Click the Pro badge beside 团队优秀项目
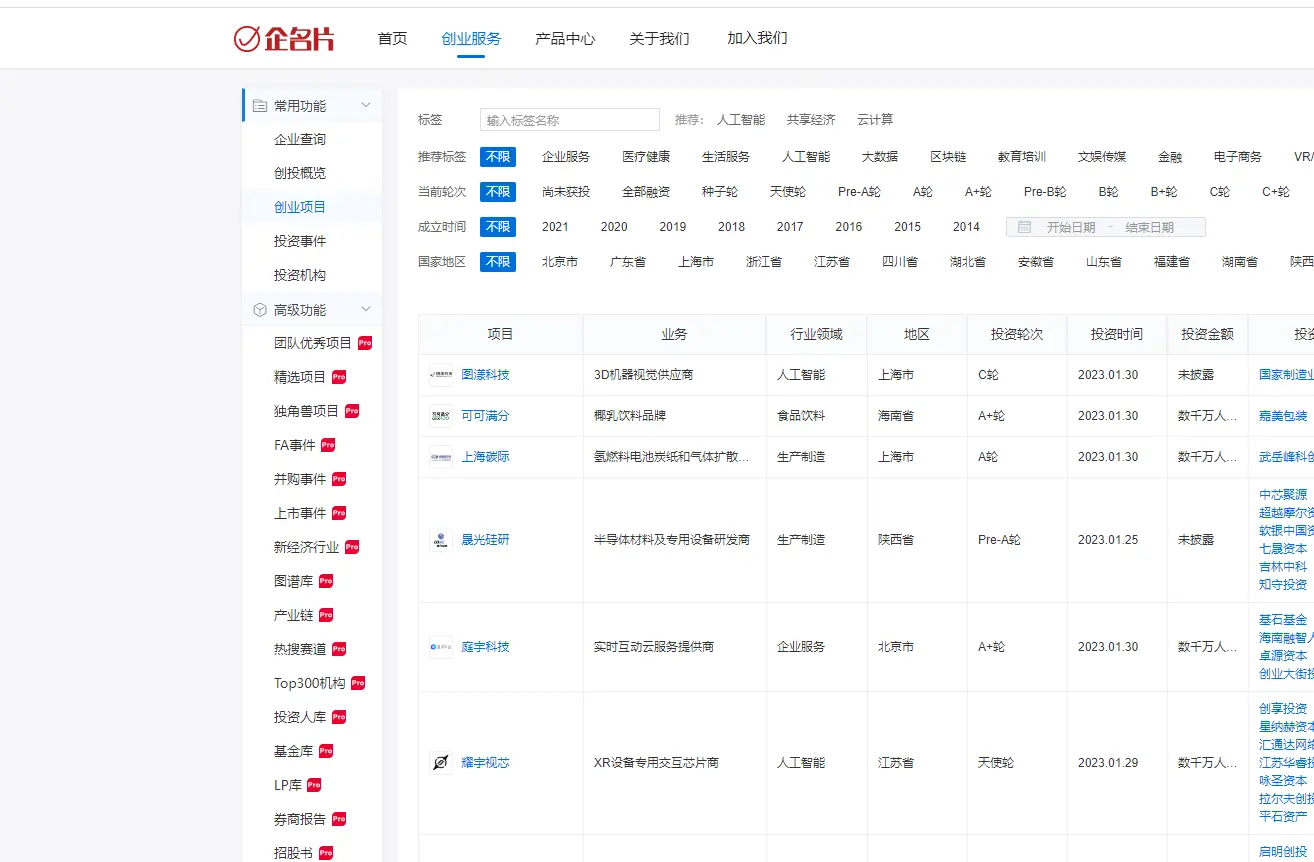The width and height of the screenshot is (1314, 862). pyautogui.click(x=364, y=342)
